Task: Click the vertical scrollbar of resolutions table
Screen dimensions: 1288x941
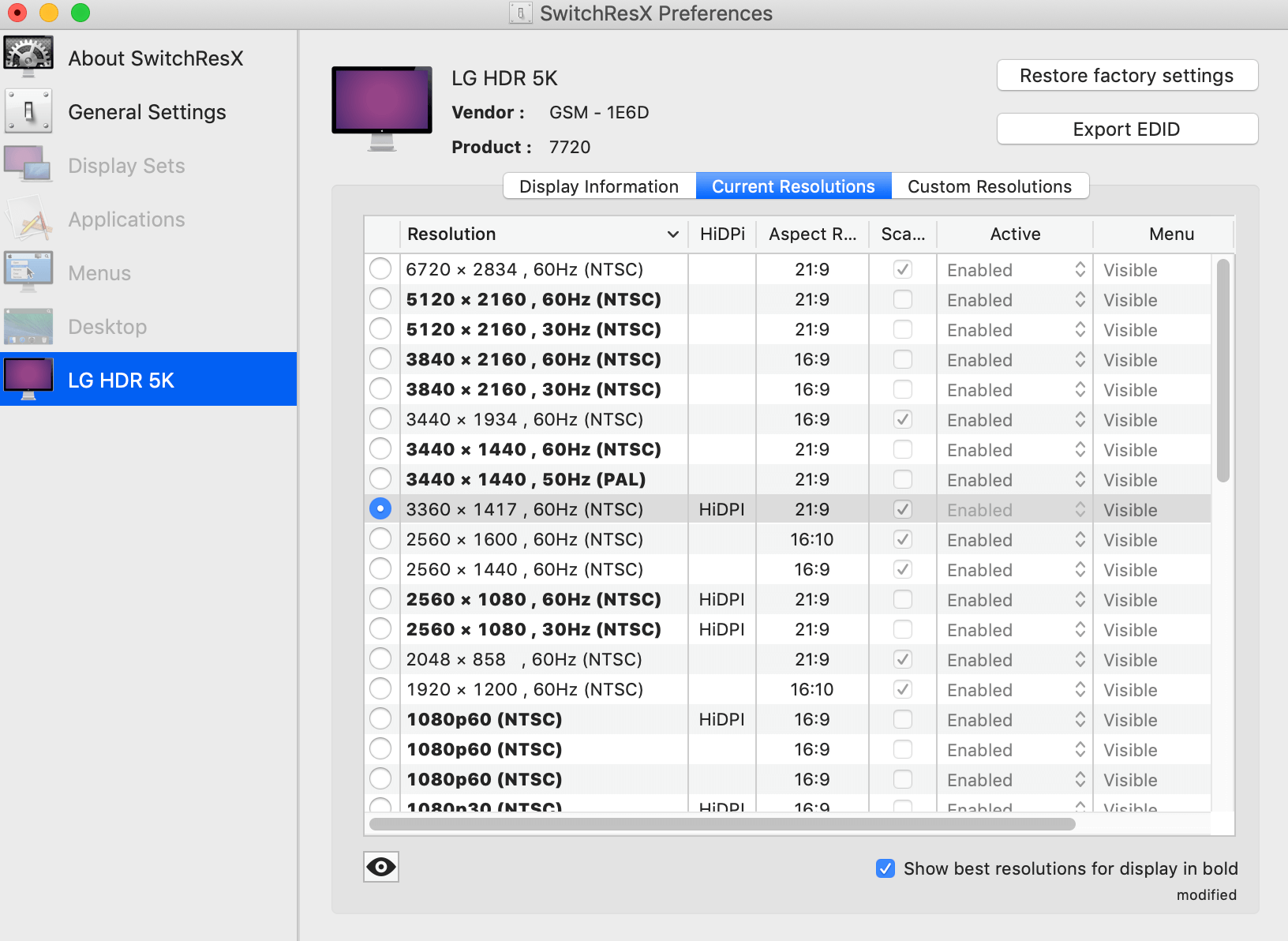Action: pyautogui.click(x=1223, y=370)
